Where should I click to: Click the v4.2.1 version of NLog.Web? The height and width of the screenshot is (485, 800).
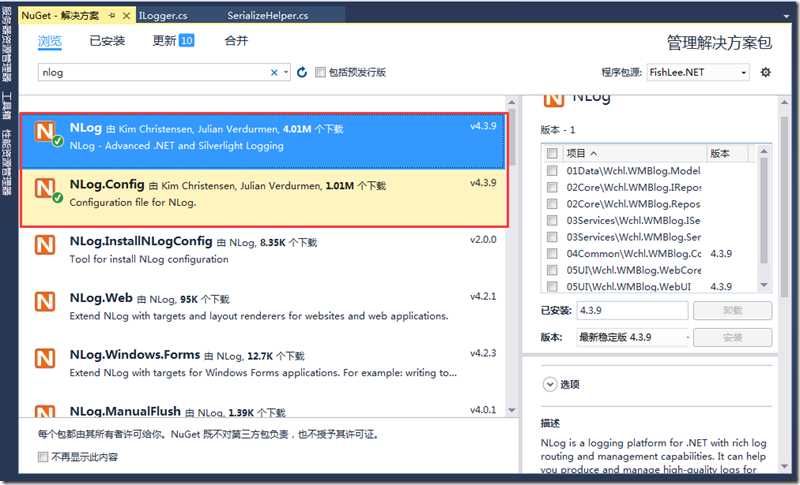[483, 296]
